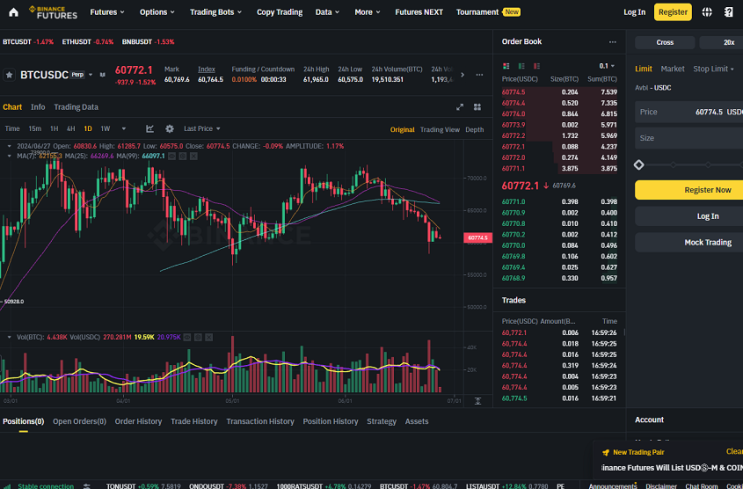Image resolution: width=743 pixels, height=489 pixels.
Task: Hide the MA indicator with eye icon
Action: pos(172,156)
